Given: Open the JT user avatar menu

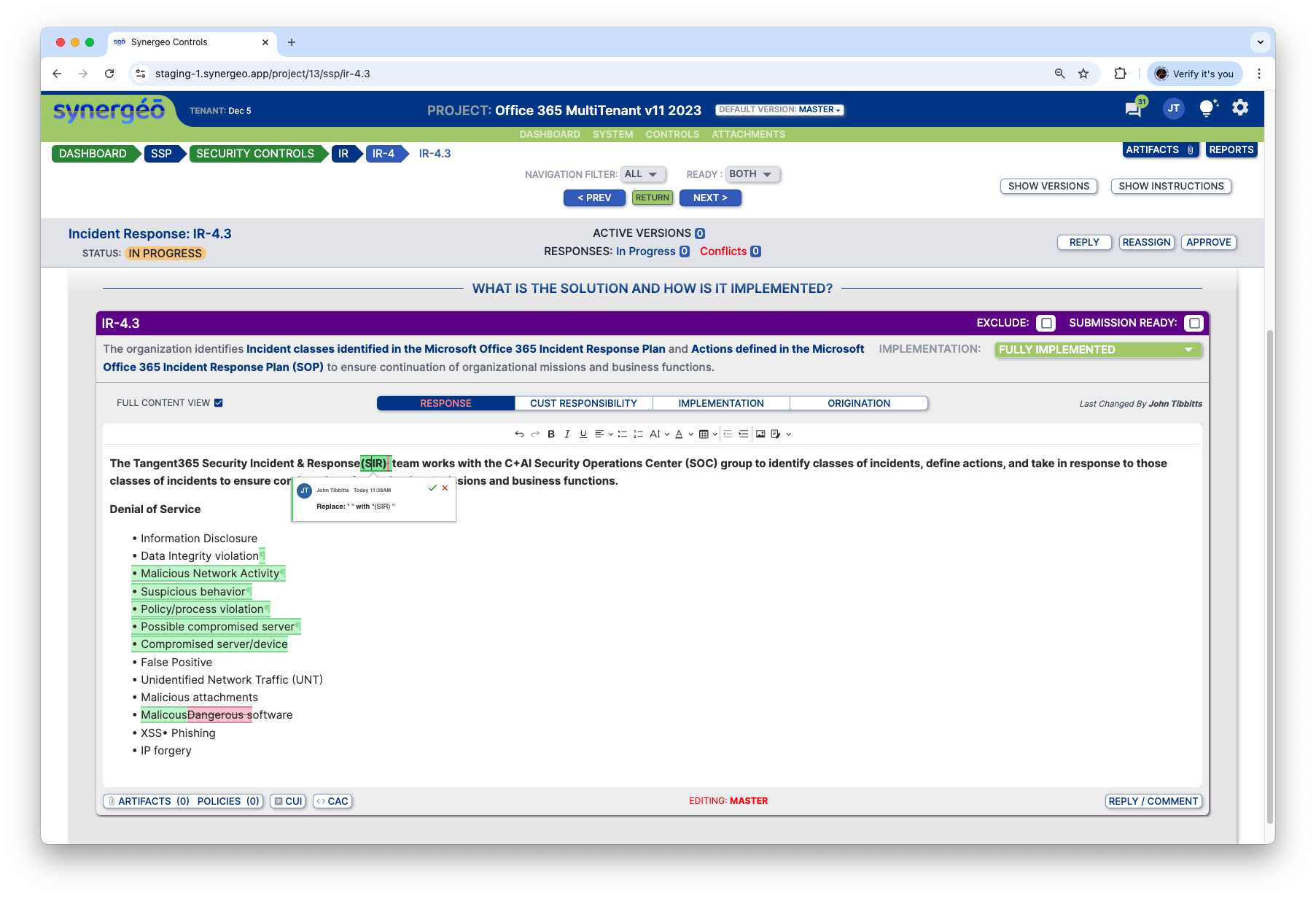Looking at the screenshot, I should click(1173, 109).
